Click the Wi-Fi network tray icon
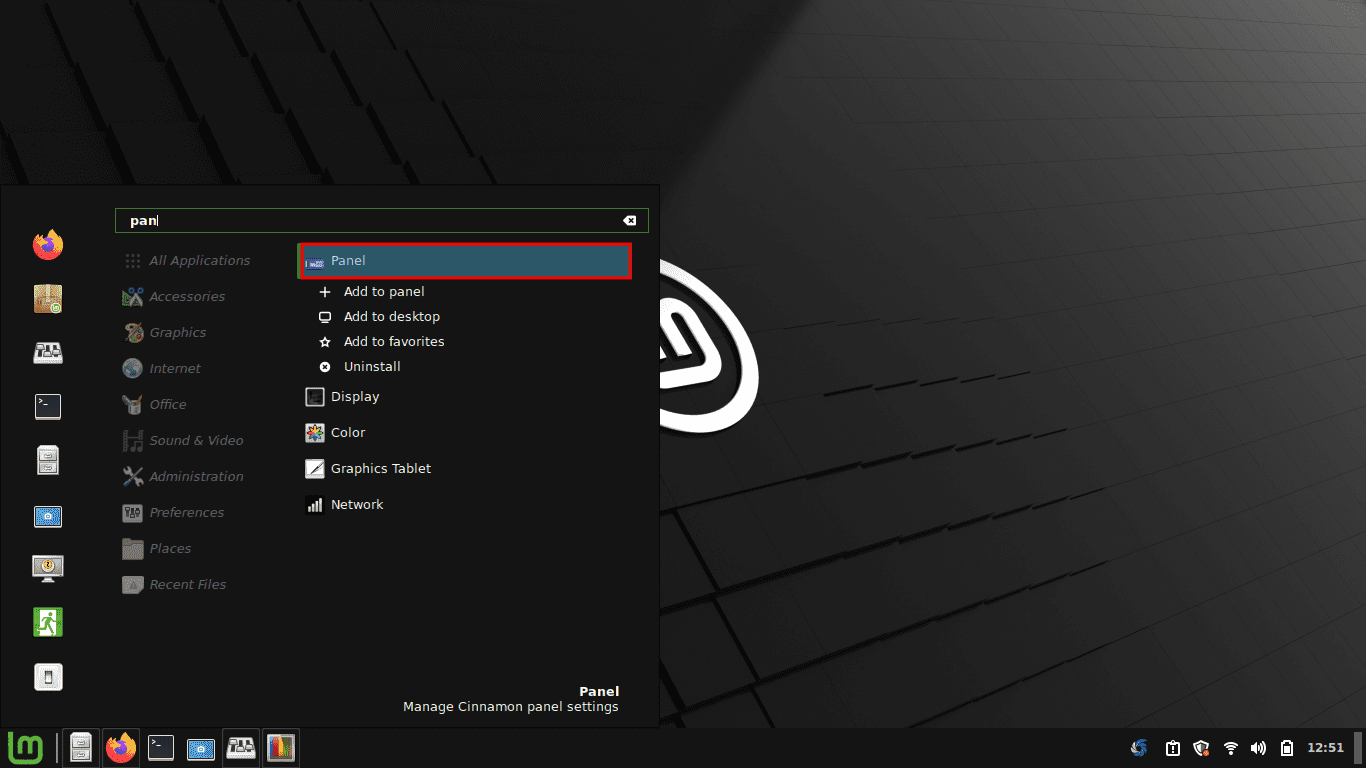The width and height of the screenshot is (1366, 768). pyautogui.click(x=1231, y=748)
